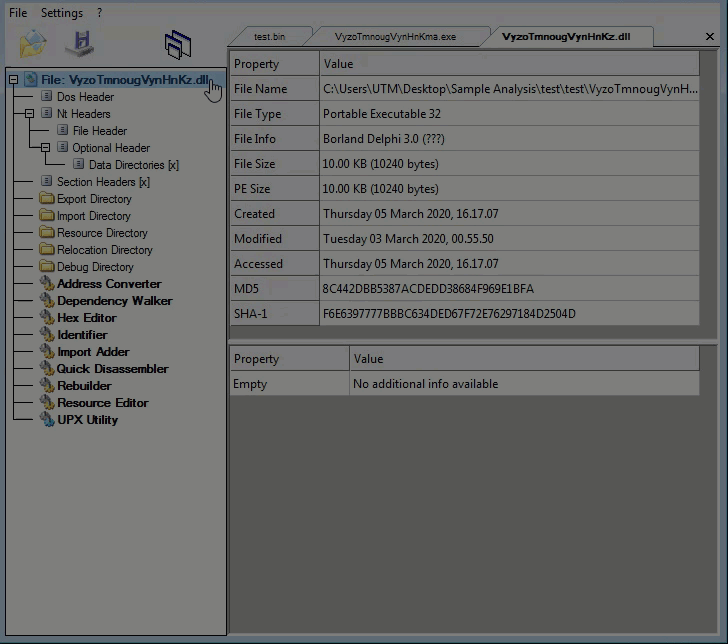Save file using the floppy disk icon
Screen dimensions: 728x644
[80, 44]
